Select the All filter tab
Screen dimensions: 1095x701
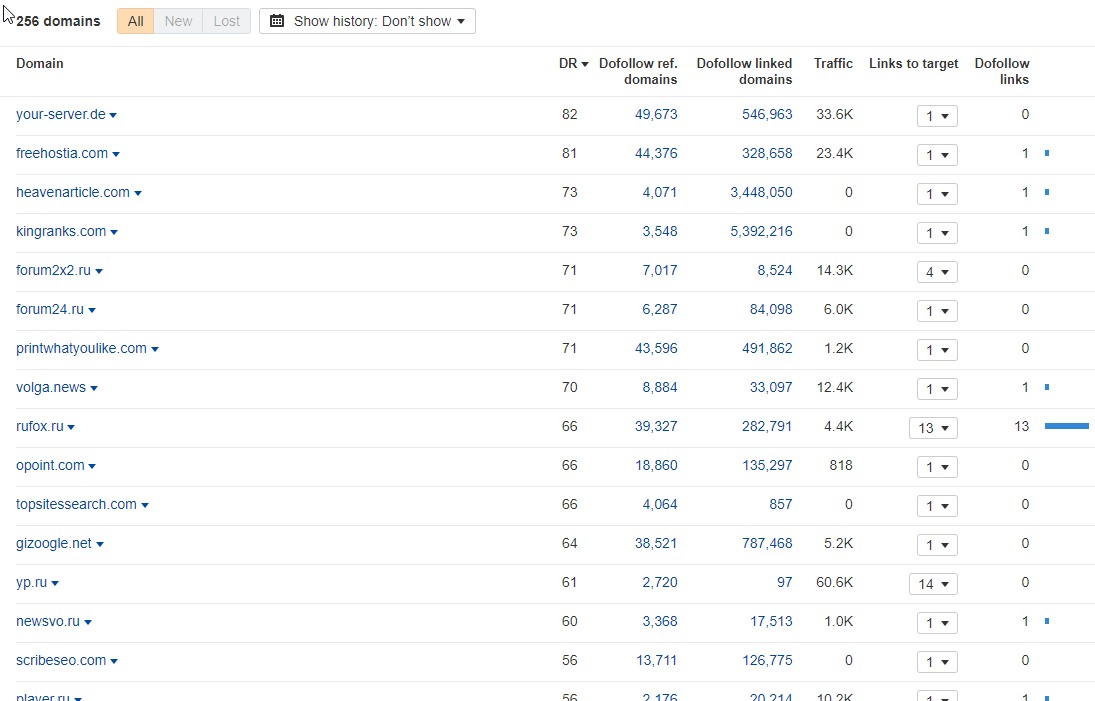[x=135, y=21]
